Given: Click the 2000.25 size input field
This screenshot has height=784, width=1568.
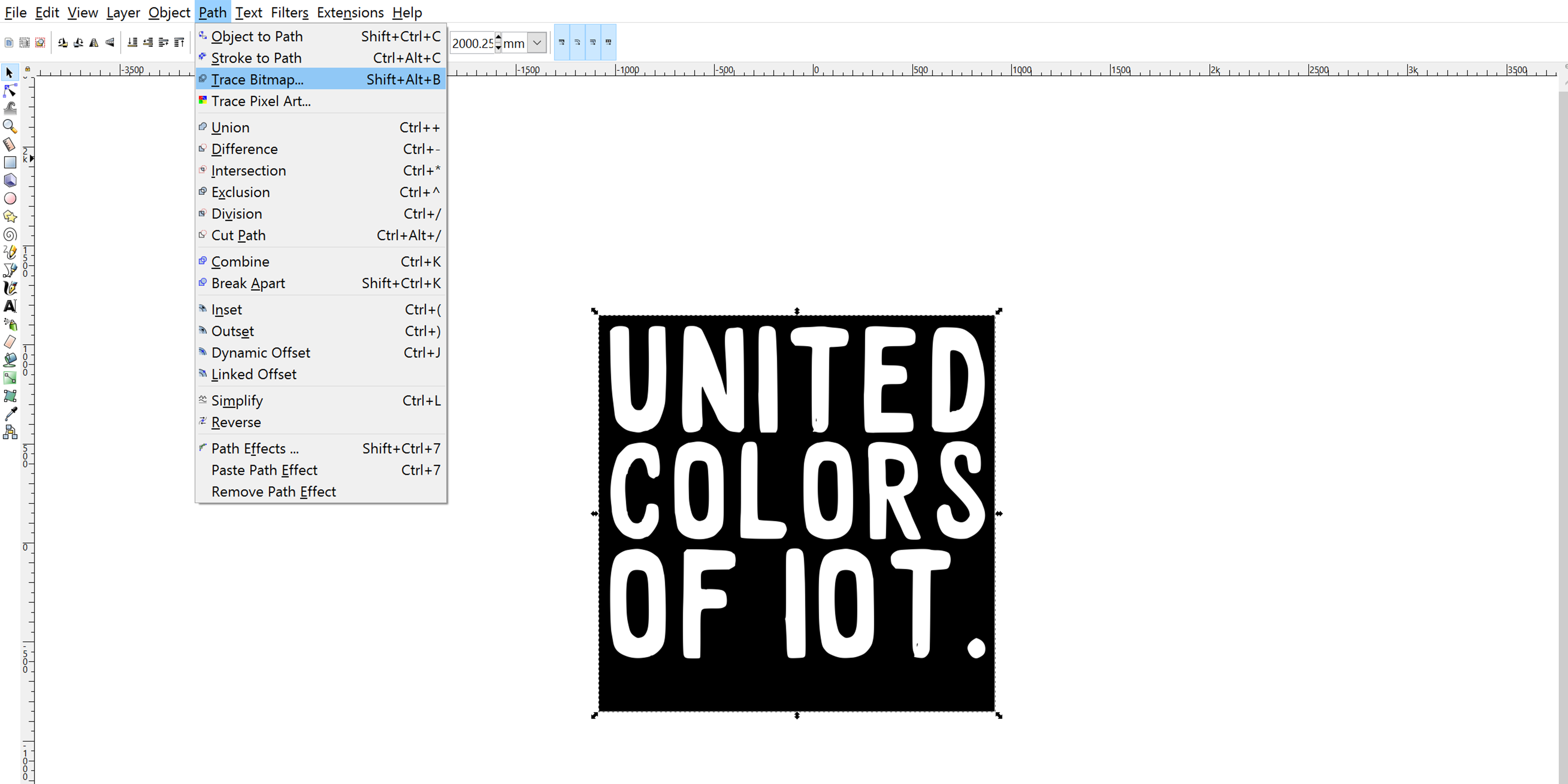Looking at the screenshot, I should [x=472, y=43].
